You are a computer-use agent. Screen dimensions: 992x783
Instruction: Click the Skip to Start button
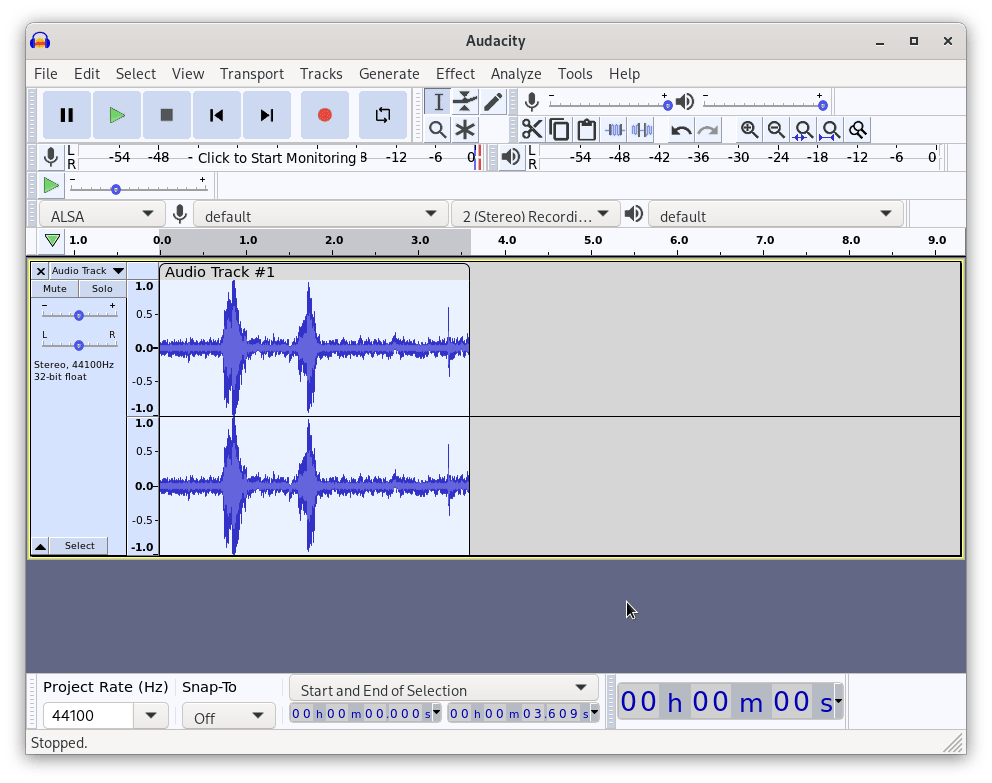(216, 115)
